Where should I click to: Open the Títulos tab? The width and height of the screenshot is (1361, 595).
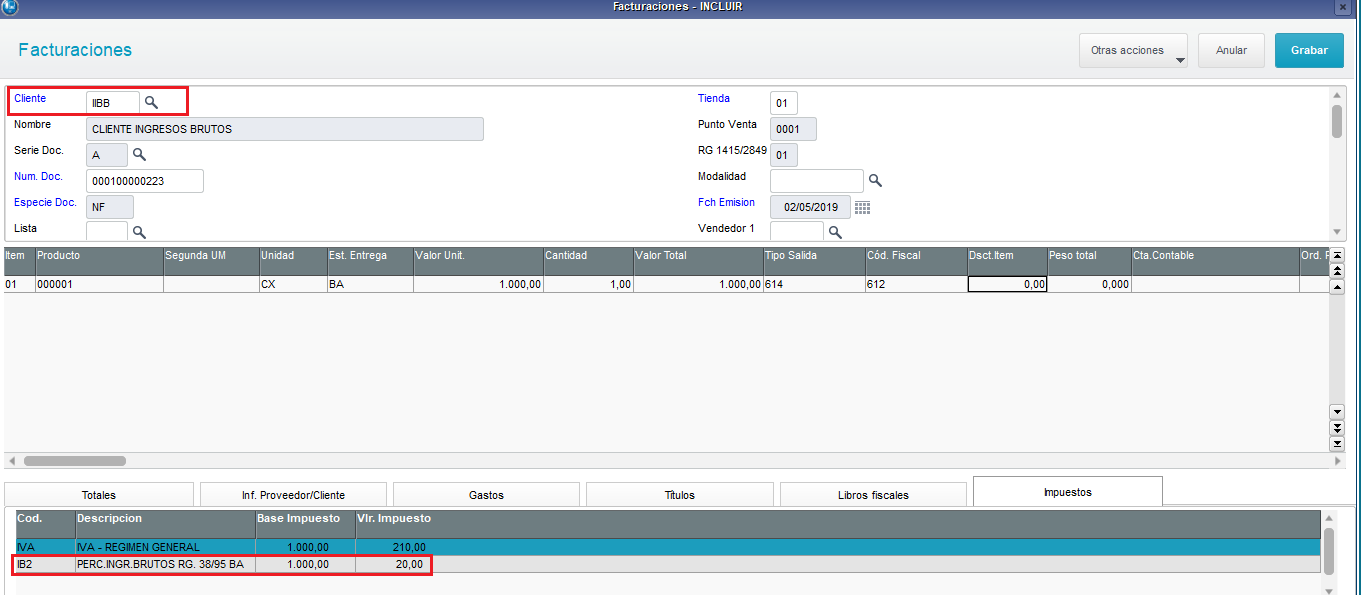tap(680, 494)
